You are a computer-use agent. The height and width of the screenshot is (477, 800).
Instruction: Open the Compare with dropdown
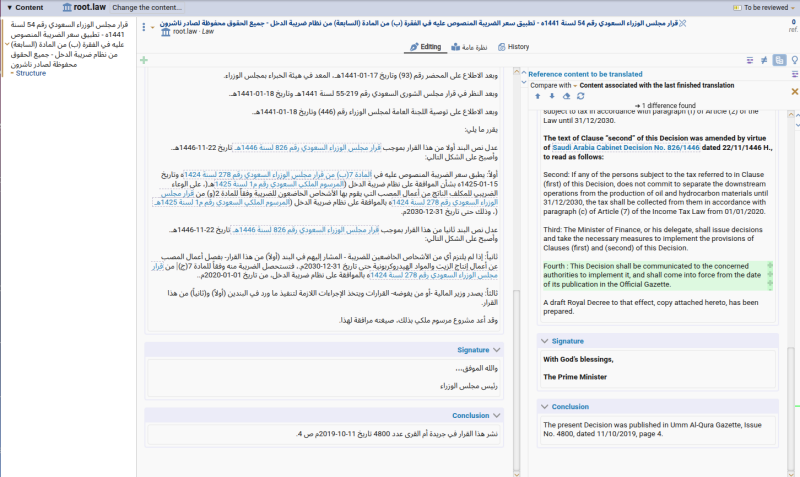point(554,85)
